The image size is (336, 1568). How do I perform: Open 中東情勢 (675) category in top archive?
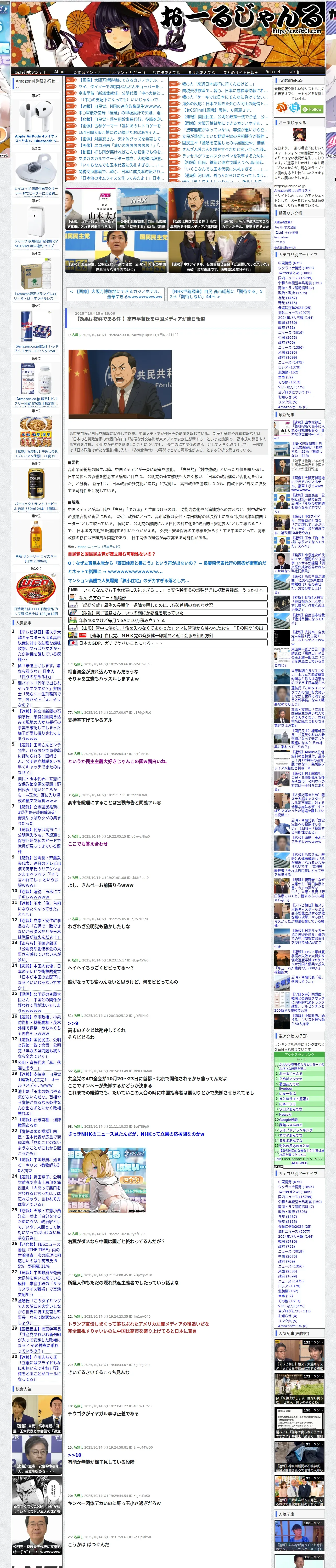coord(290,263)
